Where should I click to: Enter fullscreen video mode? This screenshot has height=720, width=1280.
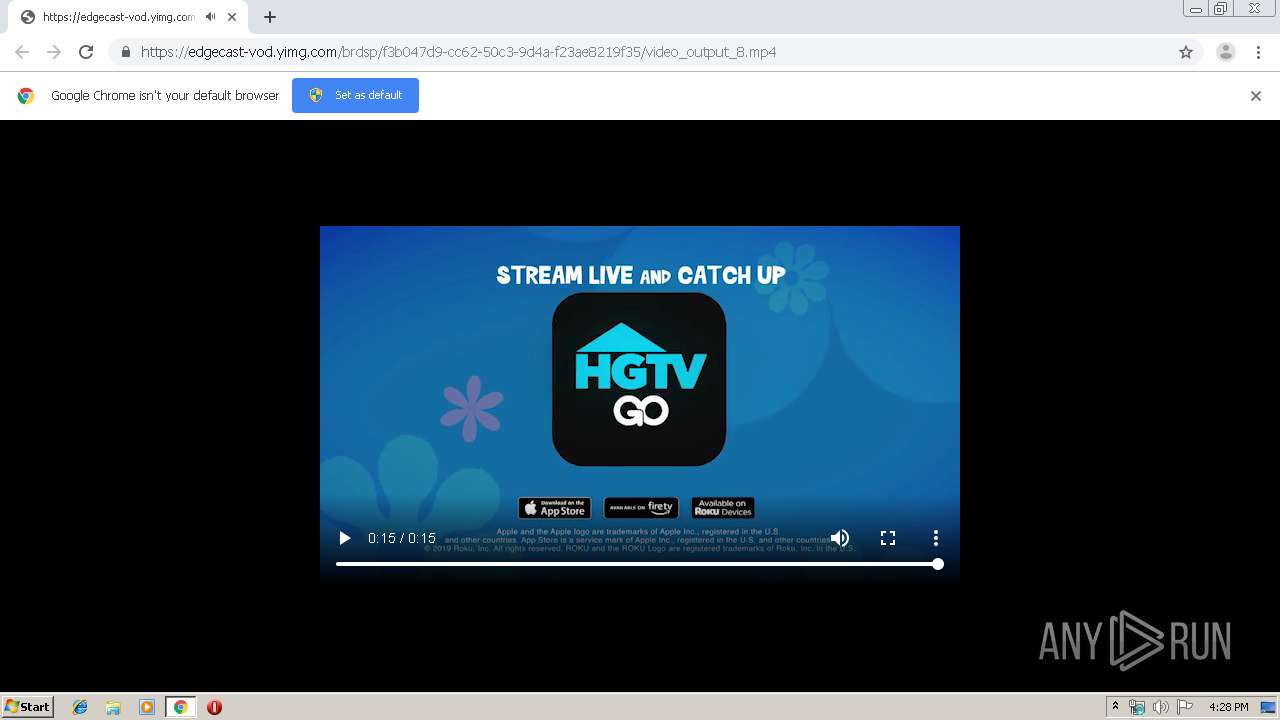887,538
